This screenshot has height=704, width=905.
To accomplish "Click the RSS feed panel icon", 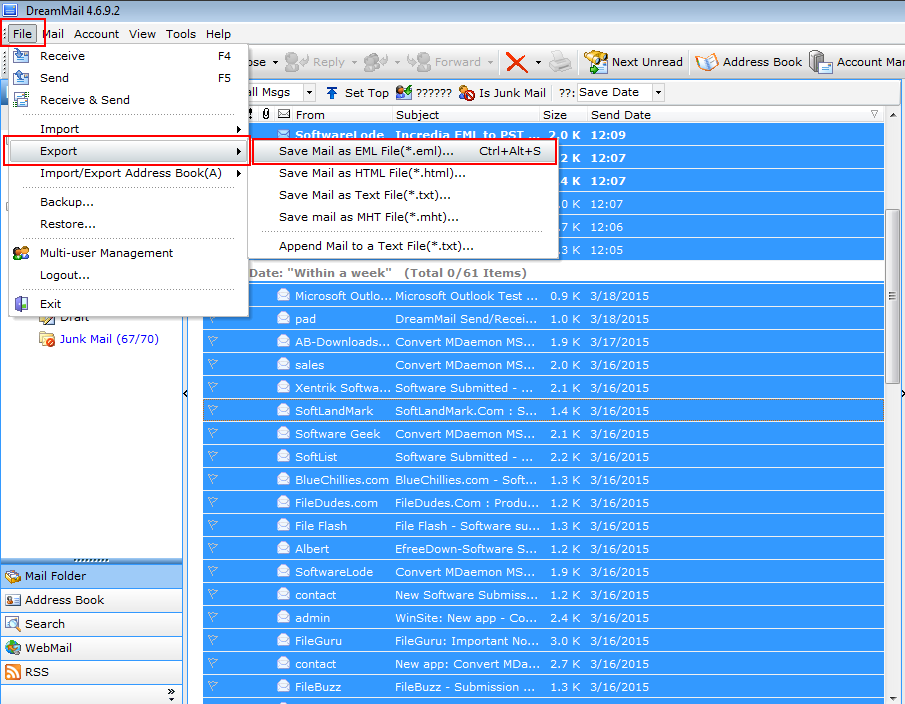I will pos(13,672).
